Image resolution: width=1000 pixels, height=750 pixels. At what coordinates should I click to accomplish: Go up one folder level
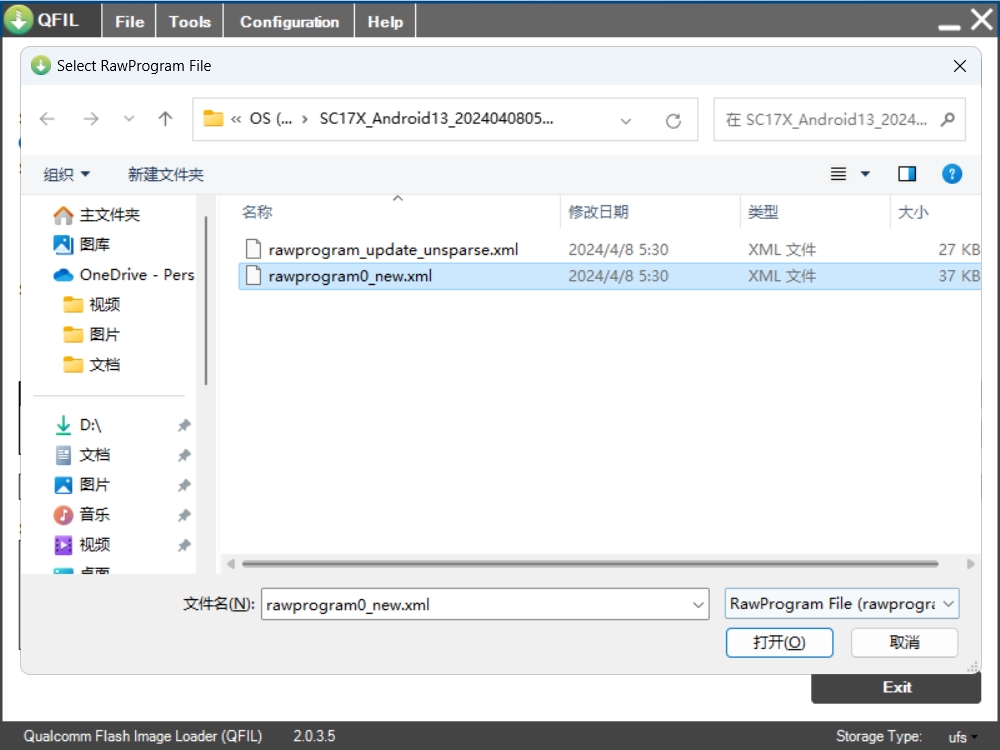165,119
